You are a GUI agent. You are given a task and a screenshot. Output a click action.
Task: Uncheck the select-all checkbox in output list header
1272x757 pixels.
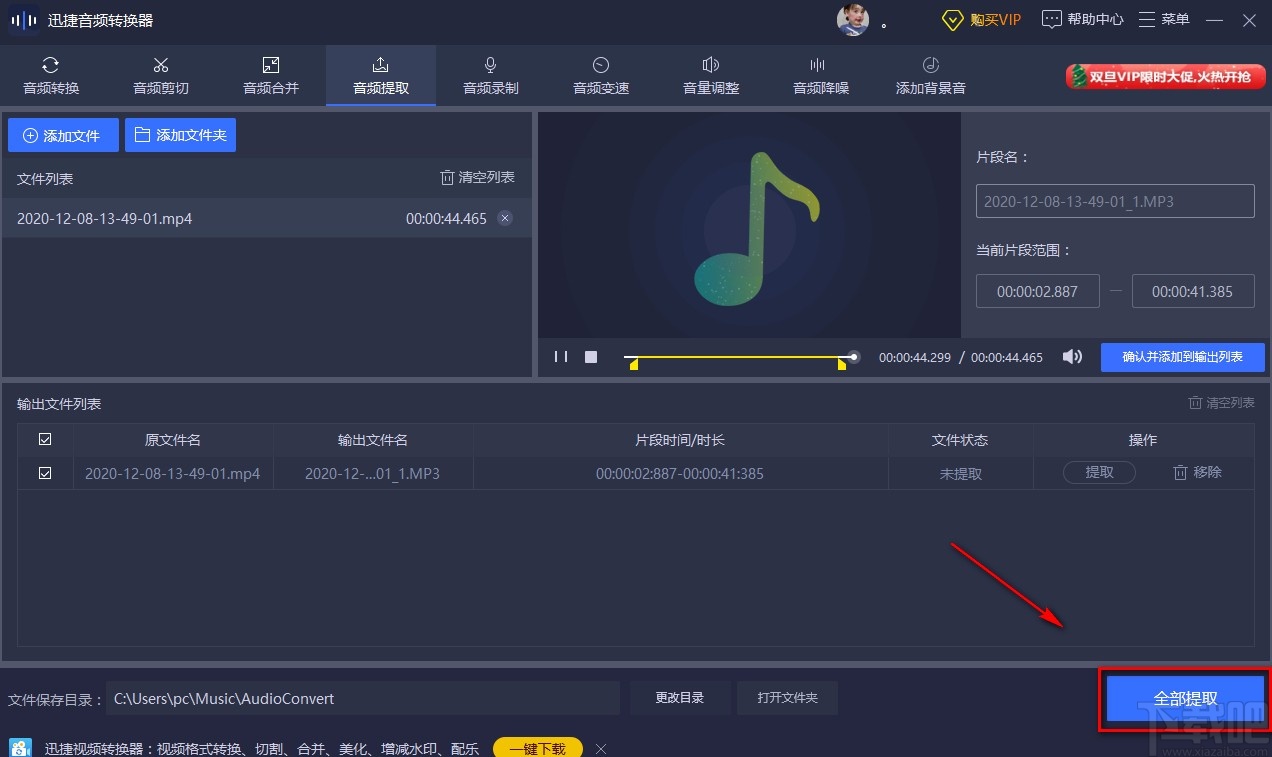click(45, 438)
